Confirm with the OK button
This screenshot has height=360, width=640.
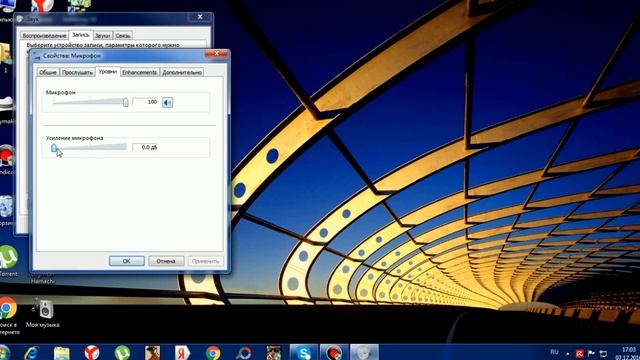click(127, 261)
